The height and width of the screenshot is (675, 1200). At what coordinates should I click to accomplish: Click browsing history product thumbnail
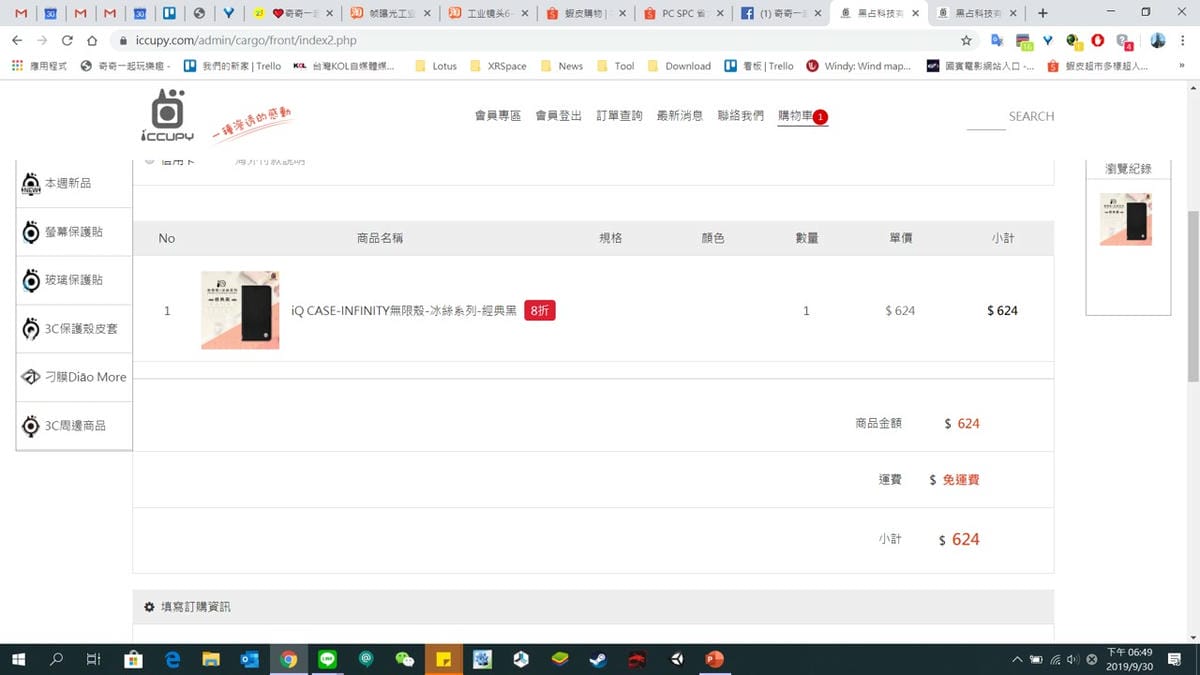(1126, 219)
